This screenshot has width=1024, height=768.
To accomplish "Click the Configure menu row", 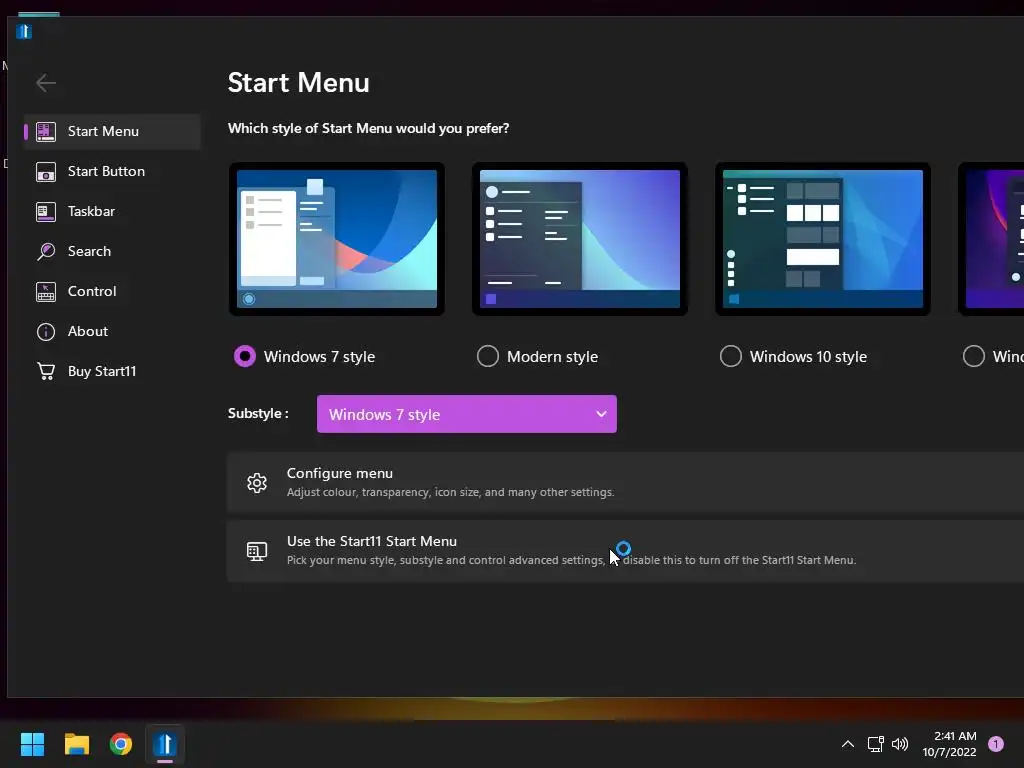I will click(625, 483).
